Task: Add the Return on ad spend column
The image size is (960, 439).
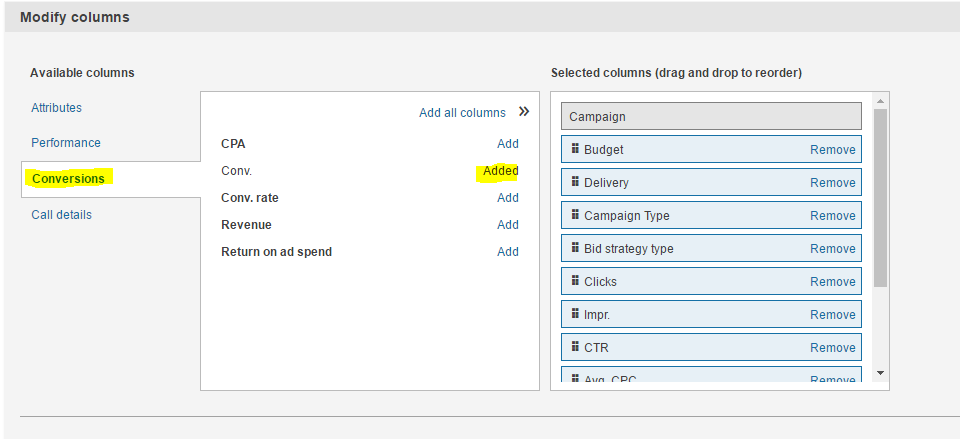Action: [x=508, y=252]
